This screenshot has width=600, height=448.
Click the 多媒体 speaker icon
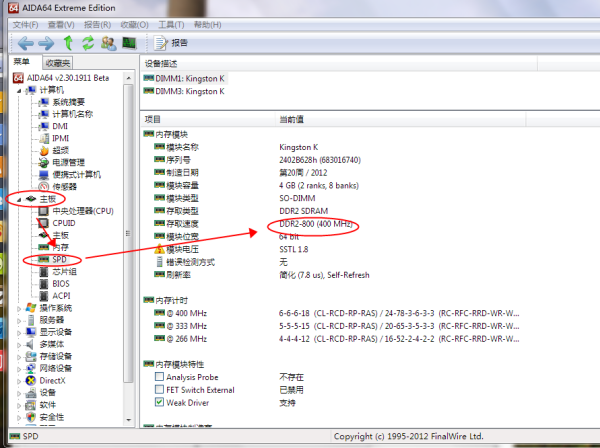pos(30,344)
